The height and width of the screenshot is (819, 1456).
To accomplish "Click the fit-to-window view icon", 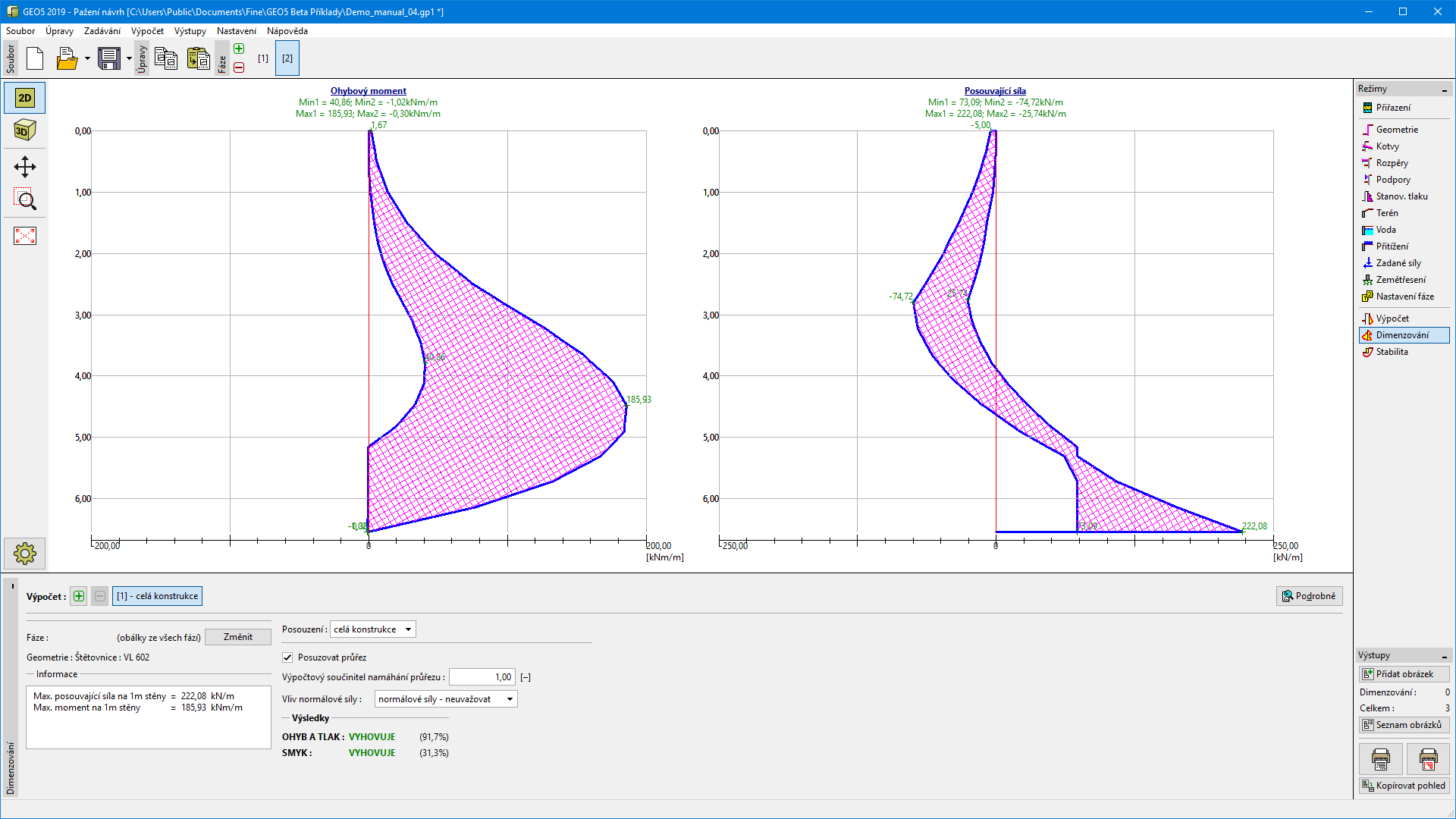I will 25,236.
